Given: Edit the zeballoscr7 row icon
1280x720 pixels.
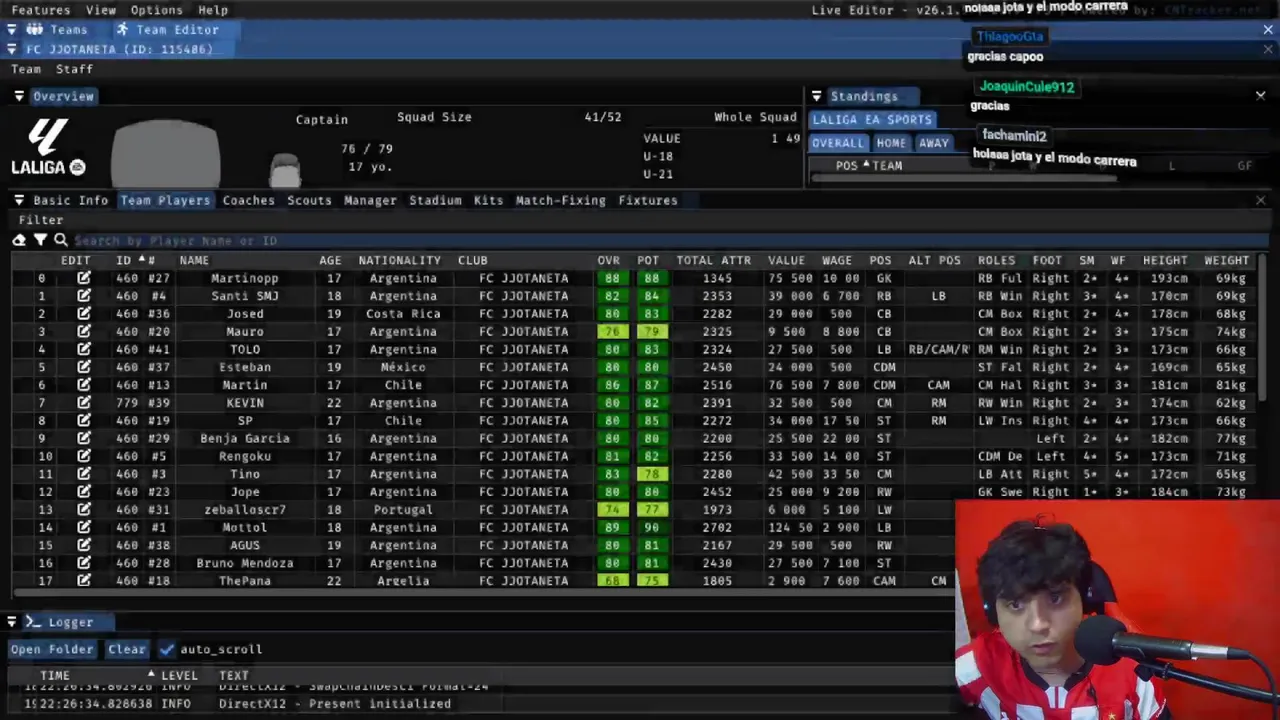Looking at the screenshot, I should [x=84, y=509].
